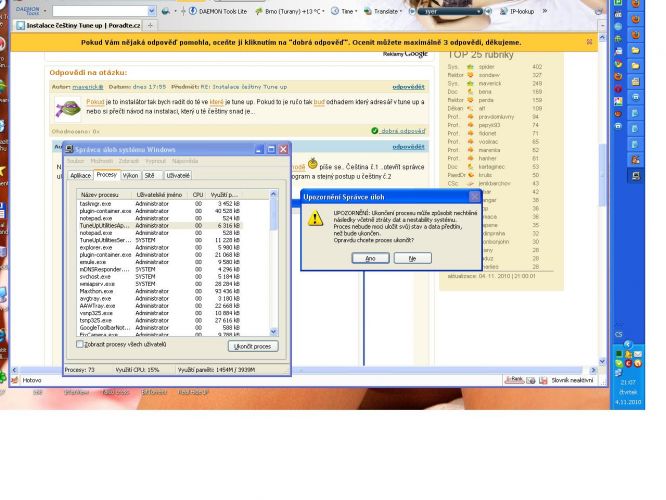
Task: Click the taskbar clock showing 21:07
Action: pyautogui.click(x=628, y=382)
